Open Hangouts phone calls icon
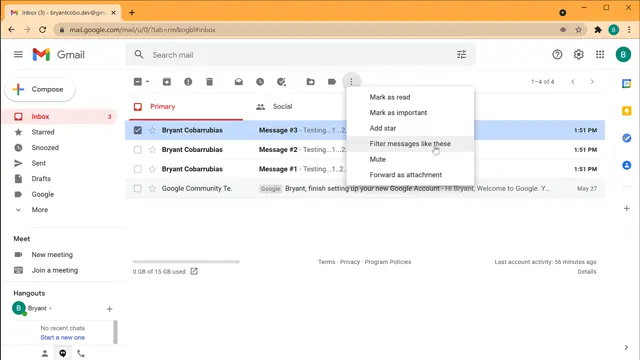Screen dimensions: 640x360 [x=81, y=353]
